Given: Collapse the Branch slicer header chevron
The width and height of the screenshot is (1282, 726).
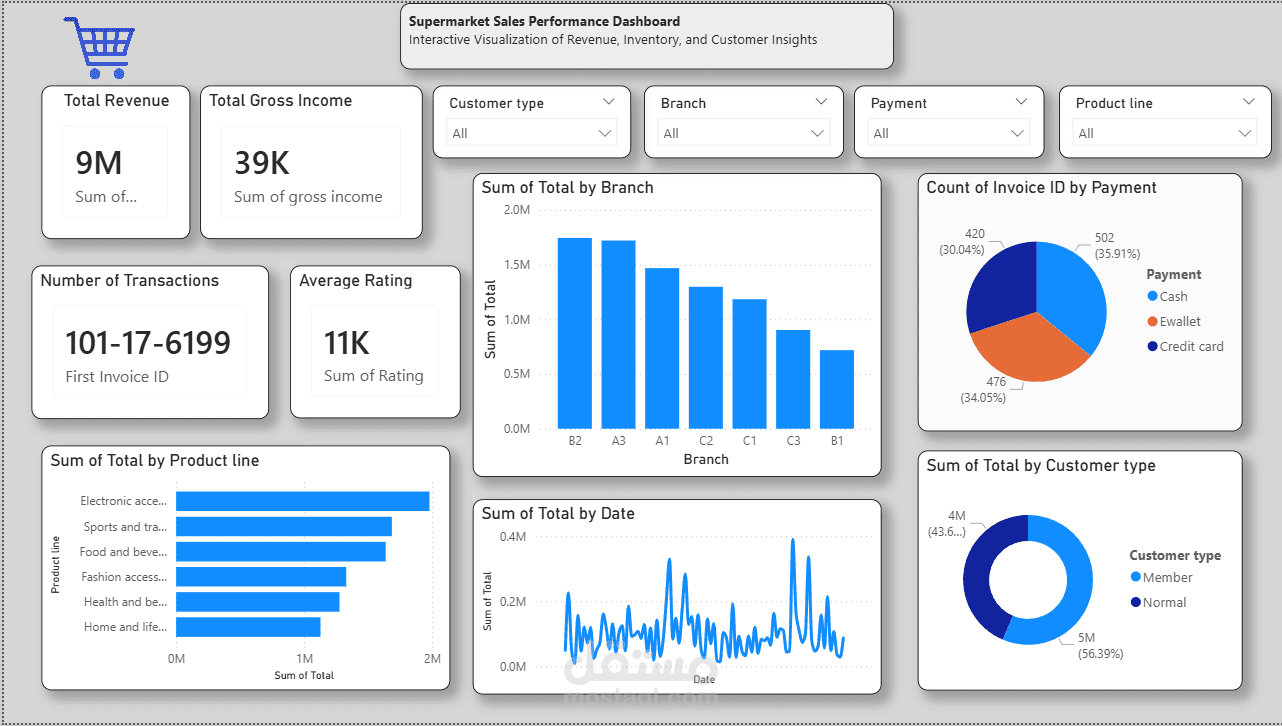Looking at the screenshot, I should [821, 101].
